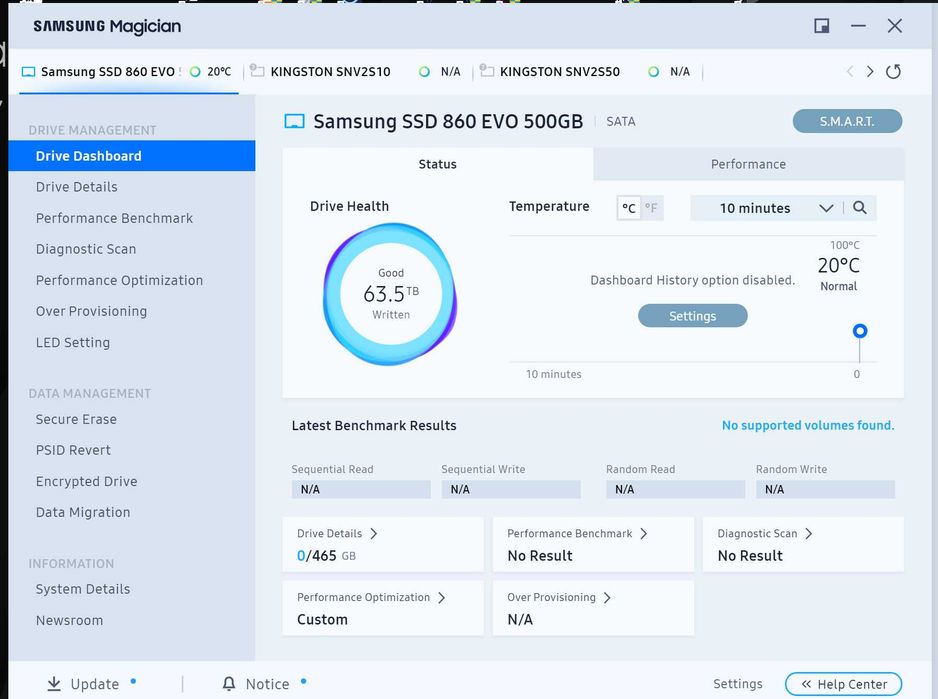Open Drive Details card chevron
The image size is (938, 699).
373,533
